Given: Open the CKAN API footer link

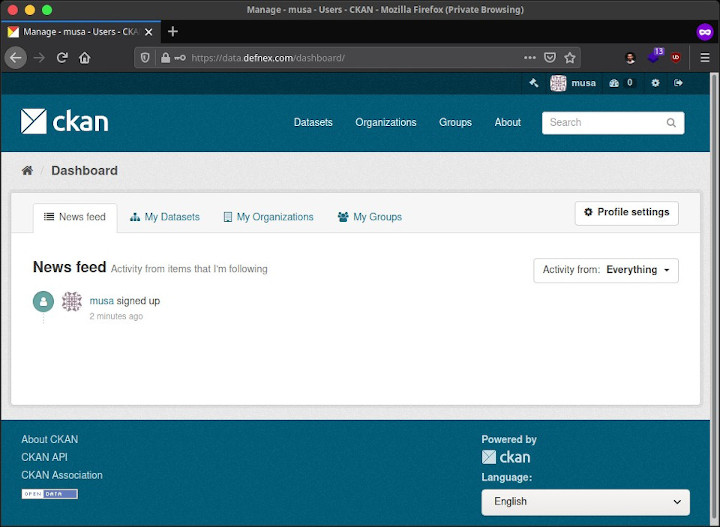Looking at the screenshot, I should pyautogui.click(x=44, y=457).
